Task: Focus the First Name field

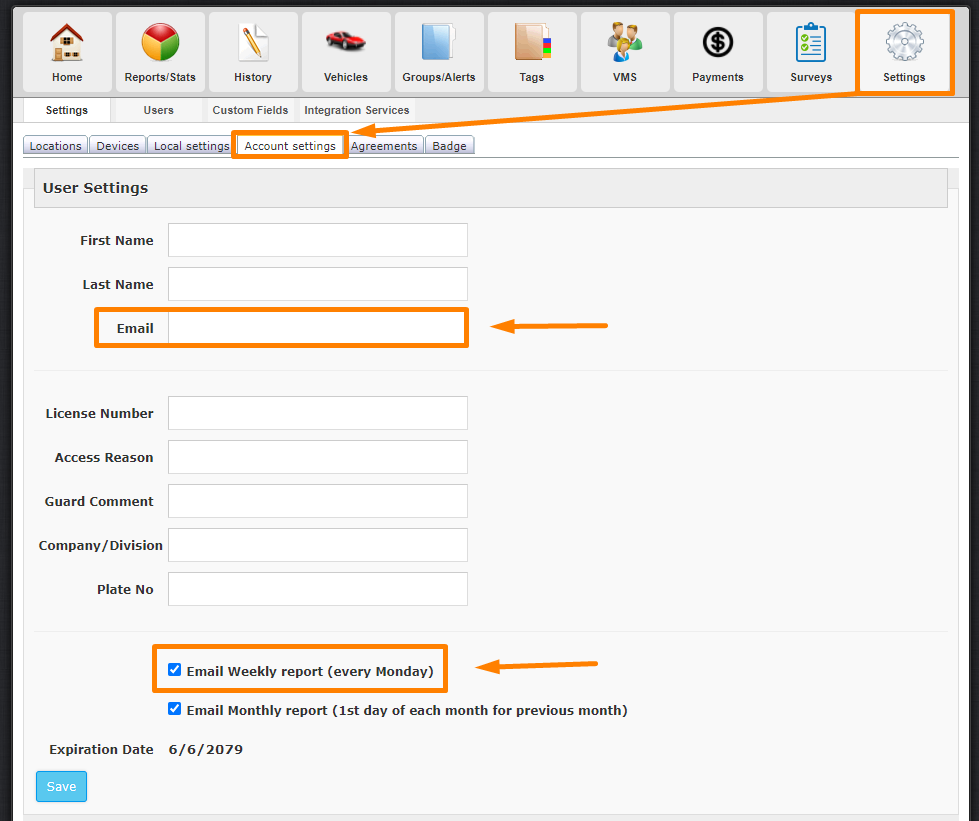Action: [318, 240]
